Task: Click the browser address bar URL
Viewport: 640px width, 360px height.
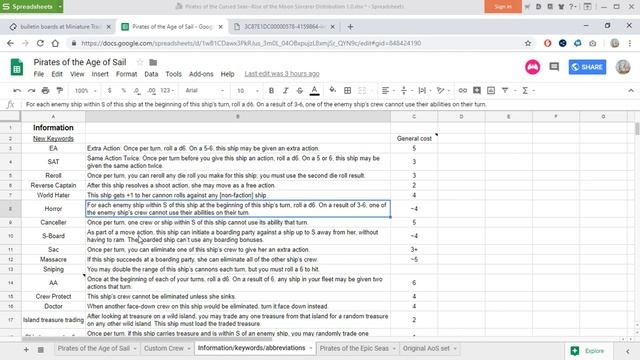Action: (251, 43)
